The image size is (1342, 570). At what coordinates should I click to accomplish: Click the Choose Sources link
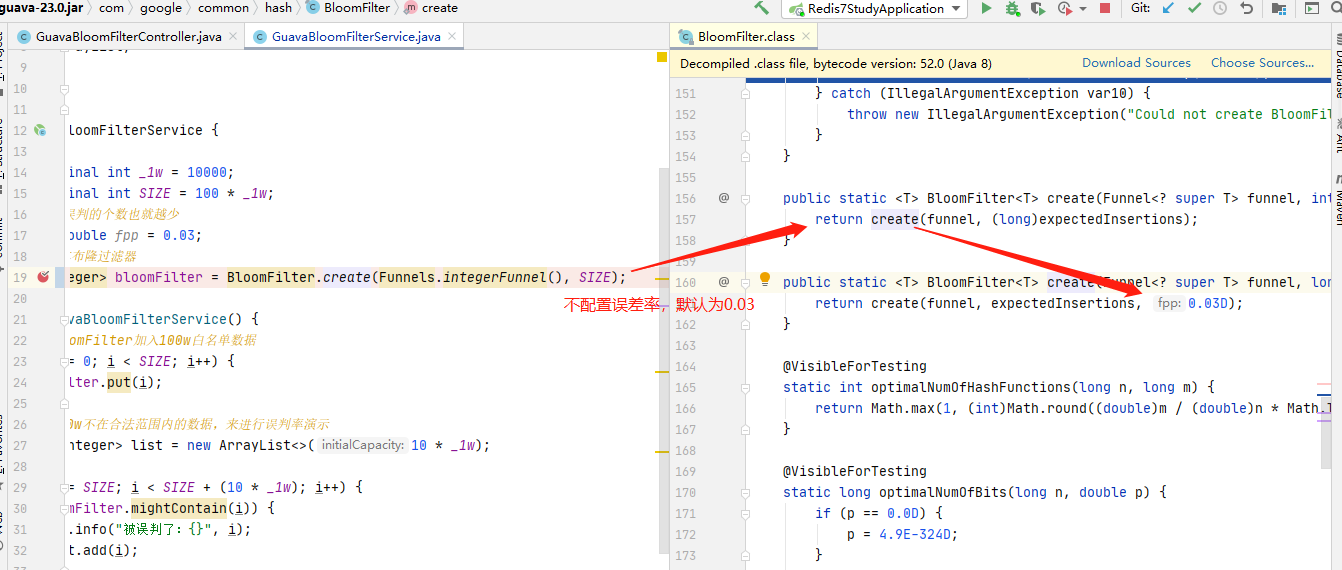pyautogui.click(x=1262, y=63)
